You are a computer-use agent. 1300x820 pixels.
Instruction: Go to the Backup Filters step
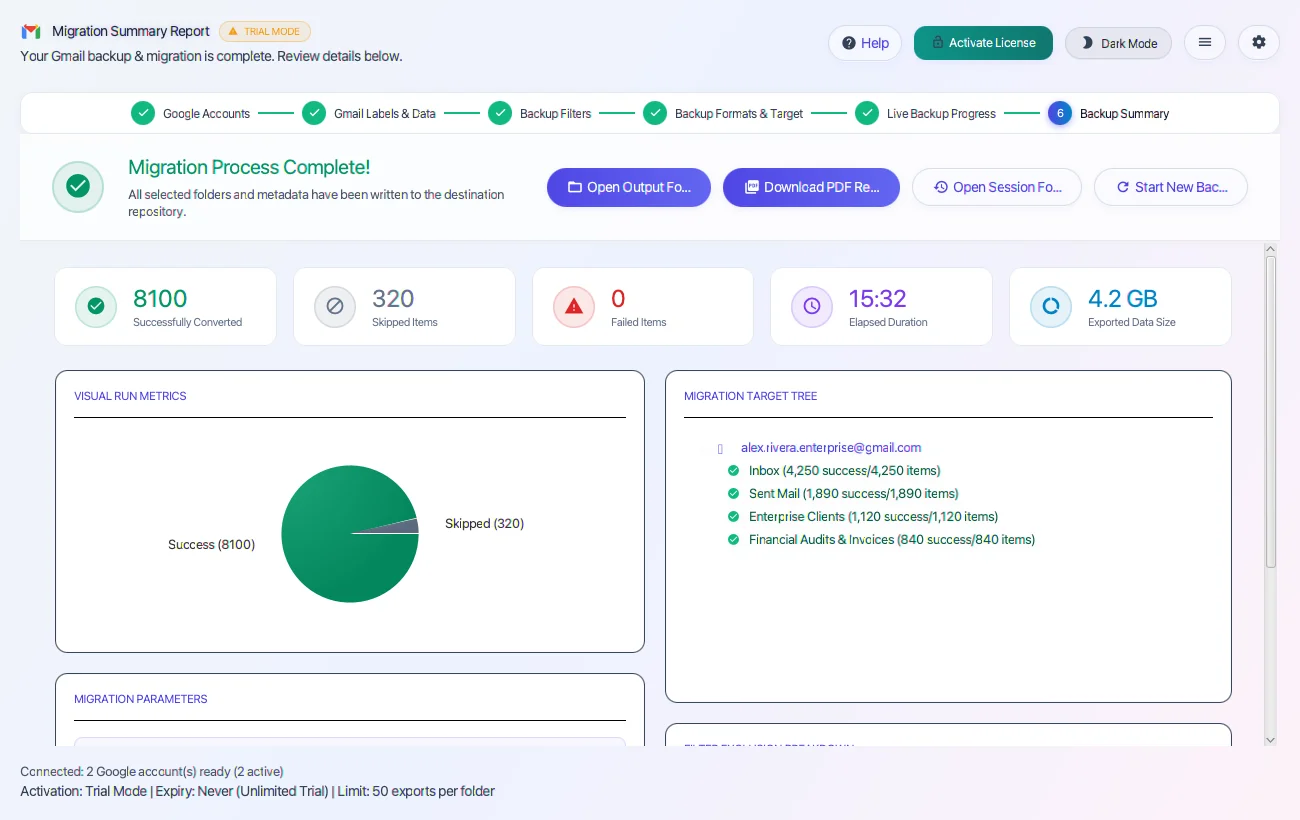(x=540, y=113)
